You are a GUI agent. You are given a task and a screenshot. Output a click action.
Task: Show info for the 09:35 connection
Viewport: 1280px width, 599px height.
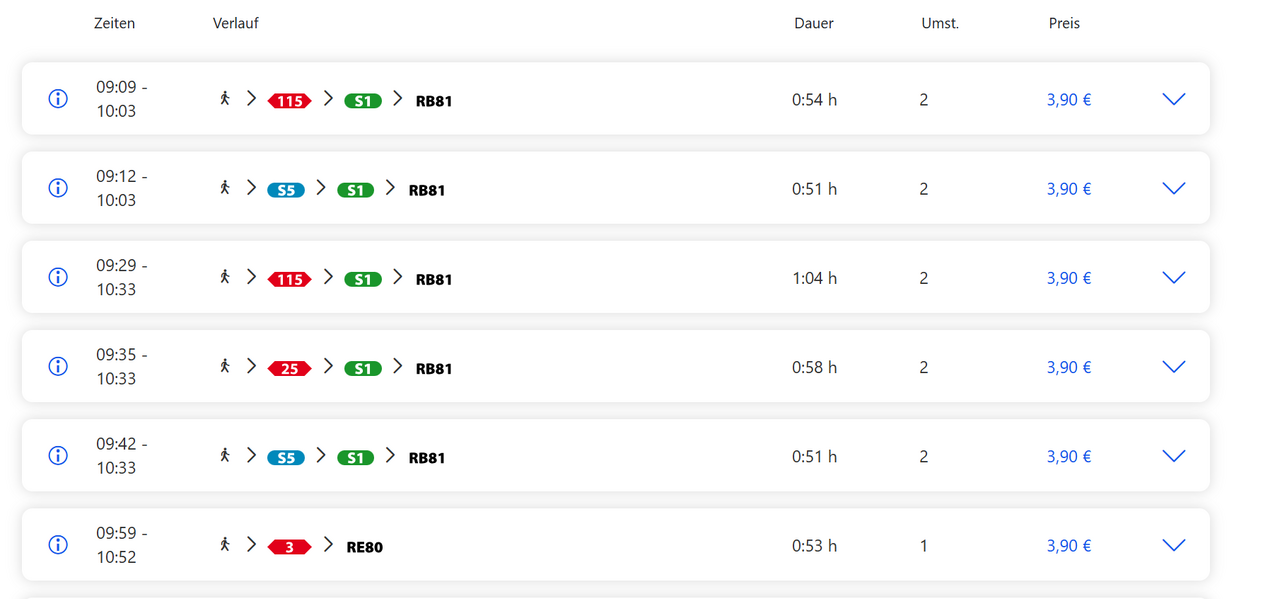pos(58,366)
